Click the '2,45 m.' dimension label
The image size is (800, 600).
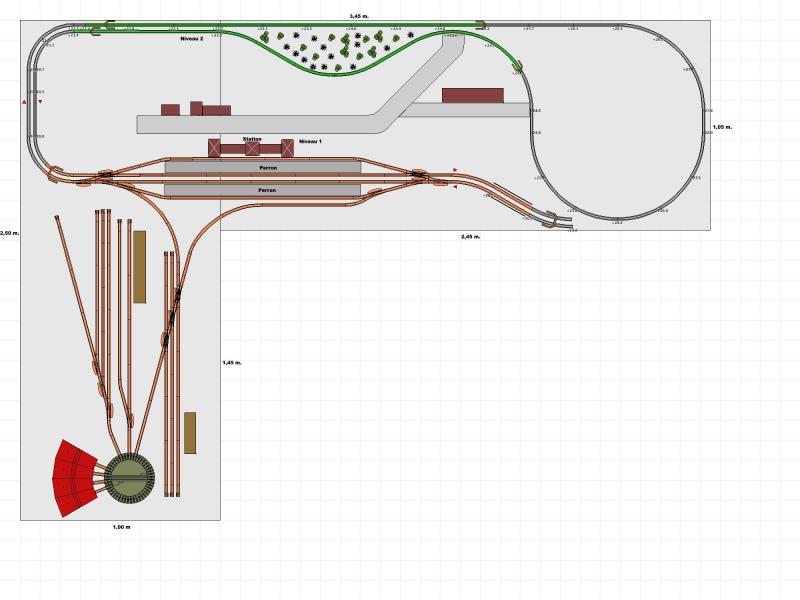[x=470, y=237]
